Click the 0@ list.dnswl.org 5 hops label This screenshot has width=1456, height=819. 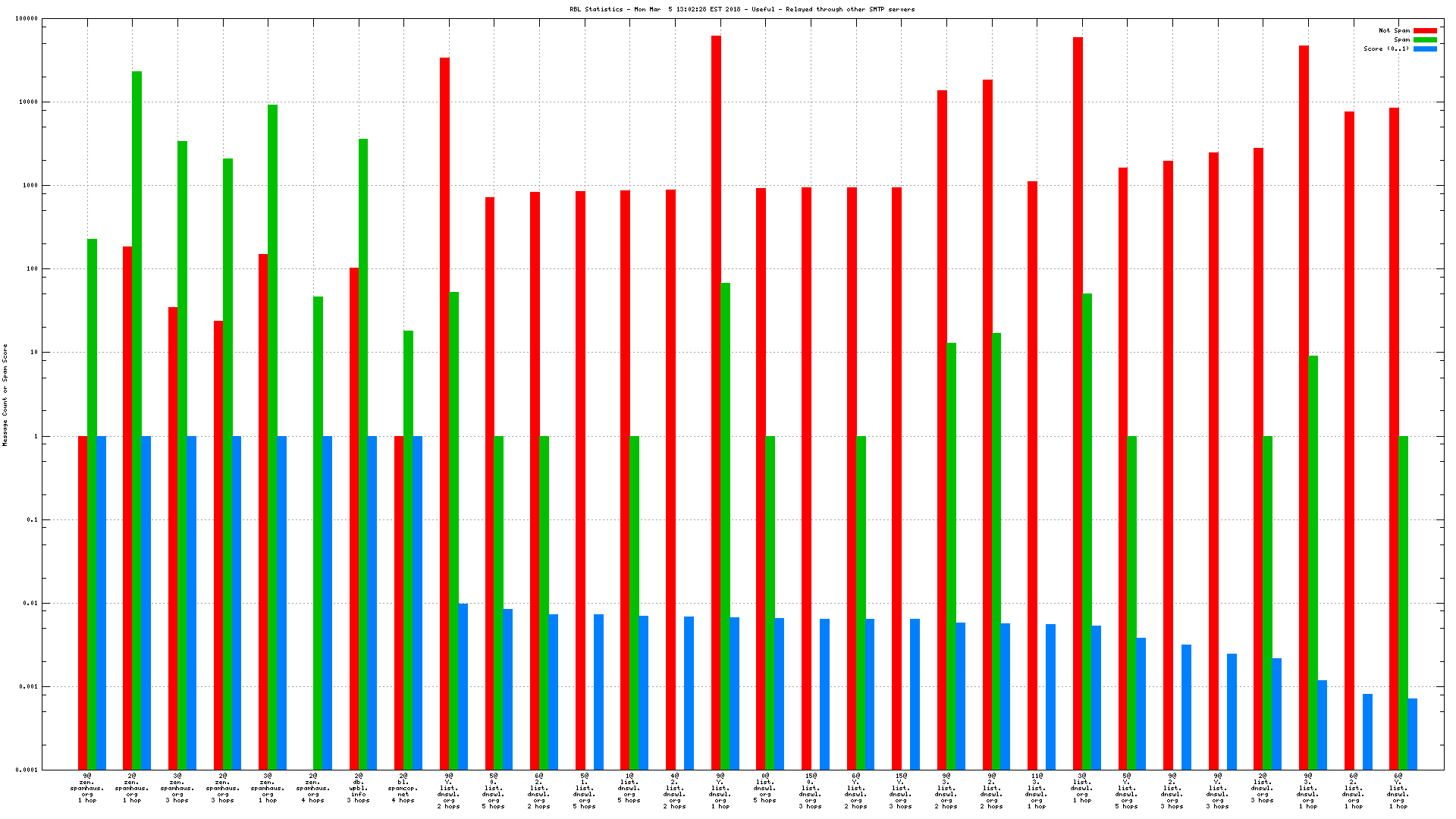pos(765,788)
